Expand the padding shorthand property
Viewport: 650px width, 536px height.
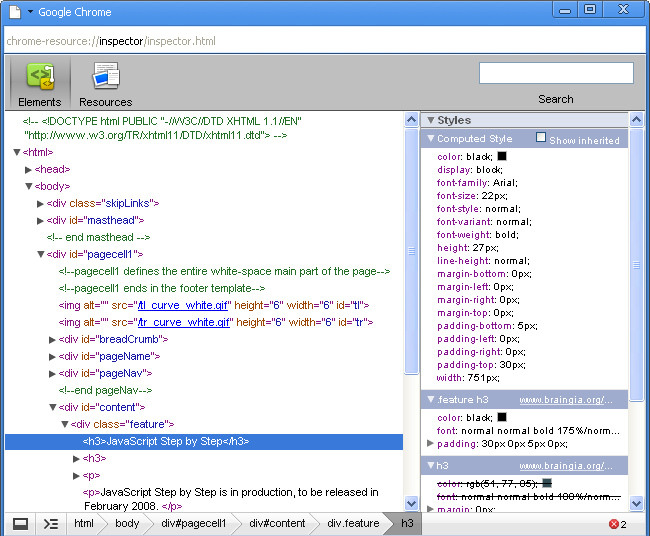pos(430,443)
